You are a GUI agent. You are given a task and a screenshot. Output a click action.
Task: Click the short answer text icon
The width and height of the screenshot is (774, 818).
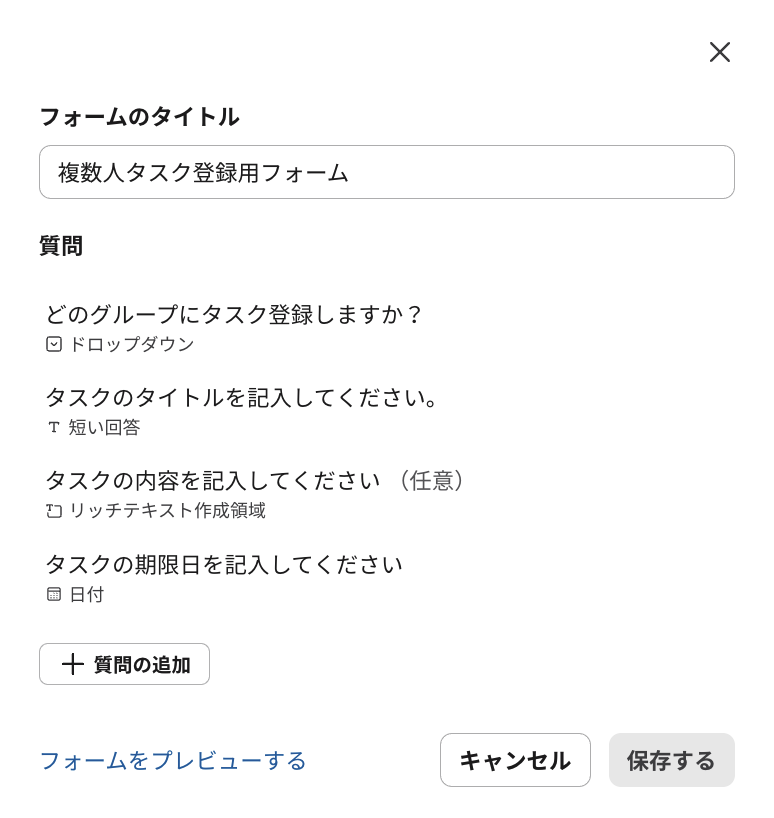point(54,427)
